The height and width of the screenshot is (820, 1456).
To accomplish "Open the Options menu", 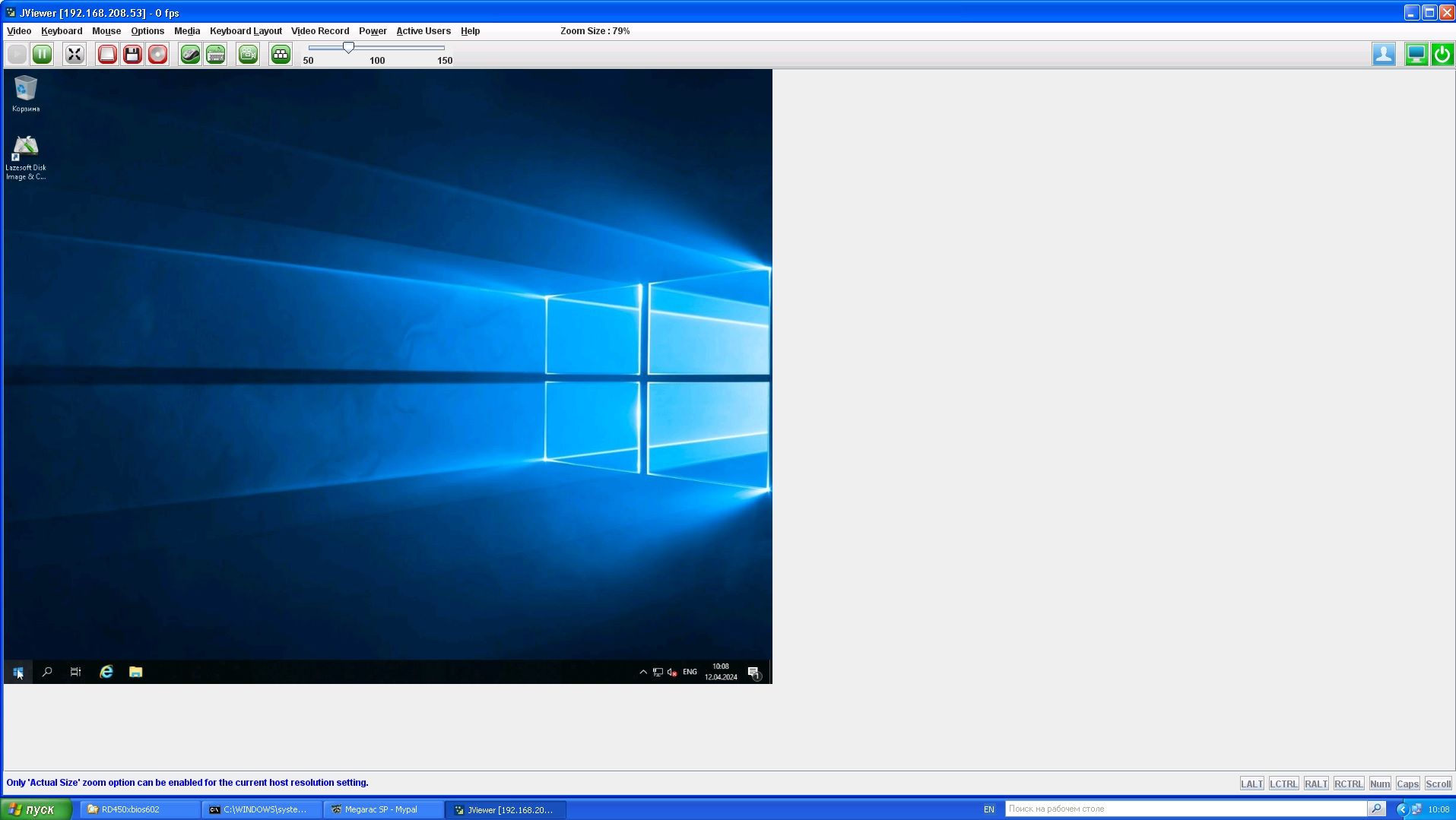I will click(148, 31).
